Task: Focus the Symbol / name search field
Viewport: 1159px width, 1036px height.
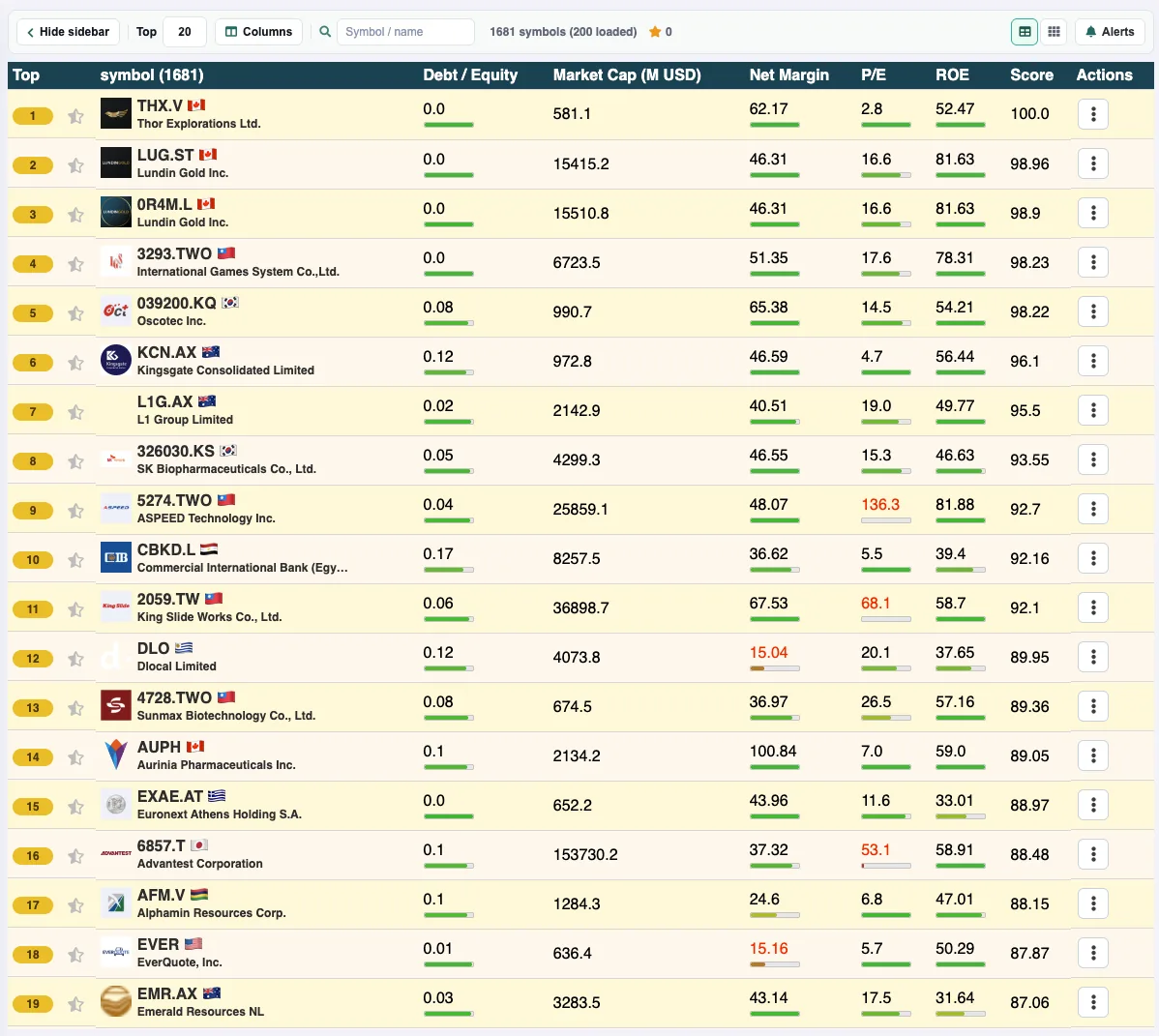Action: coord(405,32)
